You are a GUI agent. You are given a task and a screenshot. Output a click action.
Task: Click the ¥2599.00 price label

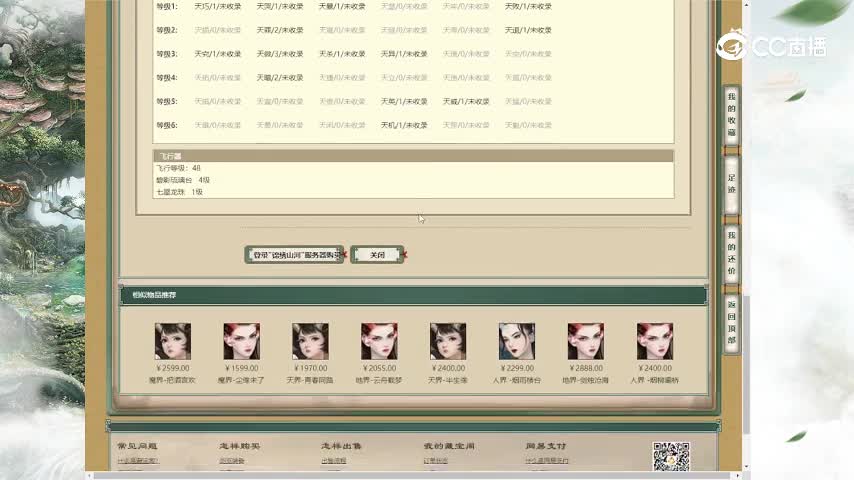(x=173, y=368)
